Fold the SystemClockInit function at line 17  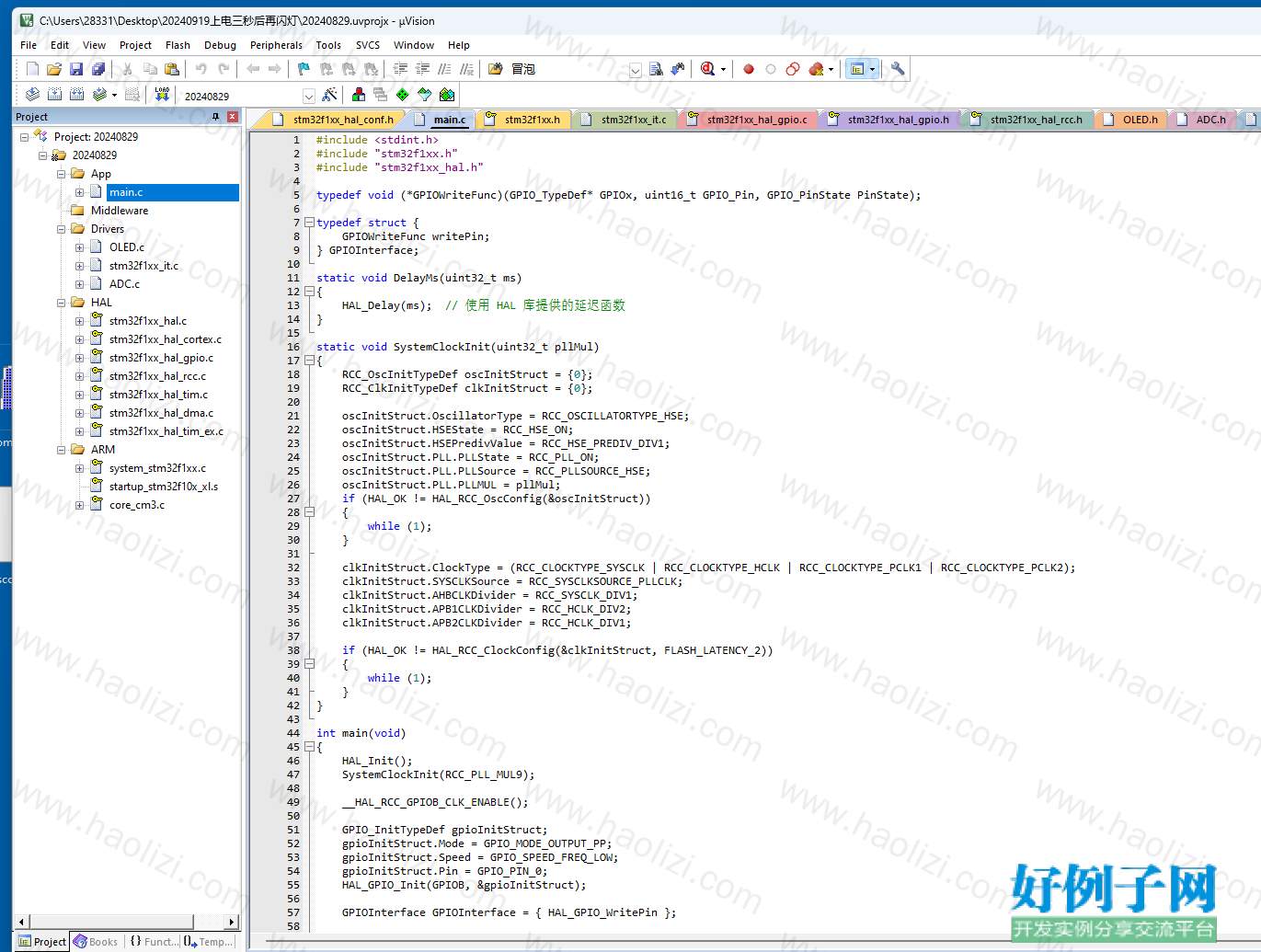click(x=310, y=361)
